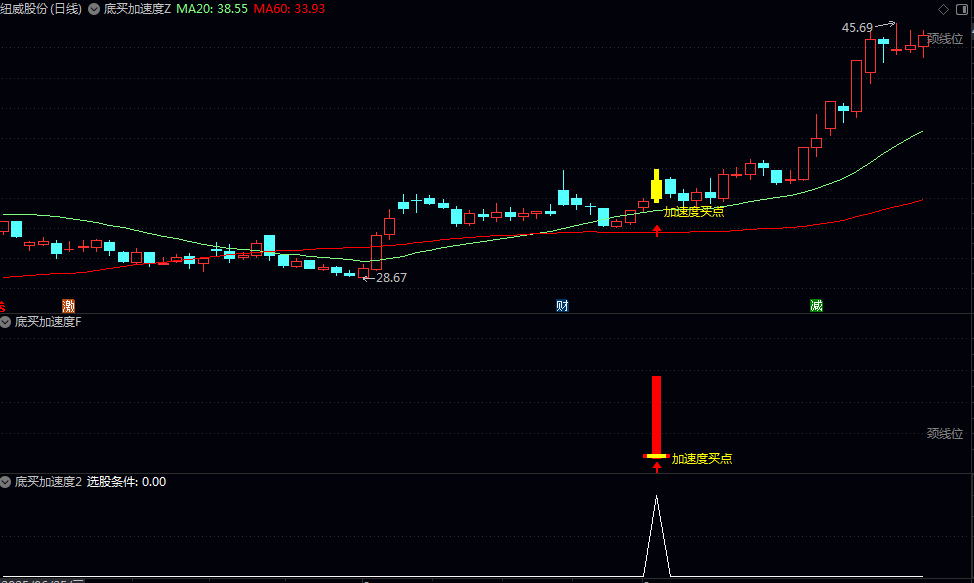Screen dimensions: 974x583
Task: Click the red signal bar in 底买加速度F
Action: coord(657,415)
